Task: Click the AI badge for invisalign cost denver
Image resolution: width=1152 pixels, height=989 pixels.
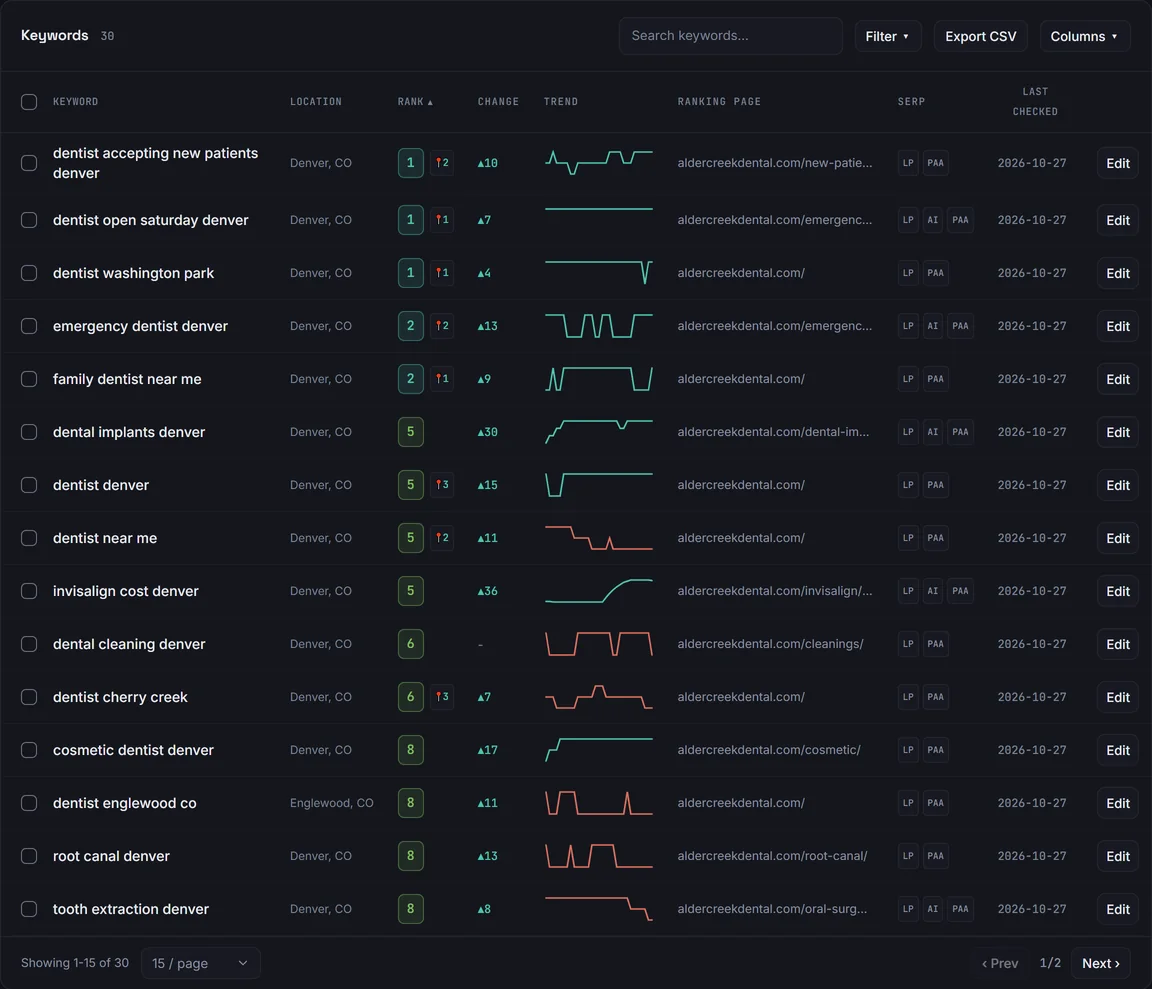Action: [x=932, y=591]
